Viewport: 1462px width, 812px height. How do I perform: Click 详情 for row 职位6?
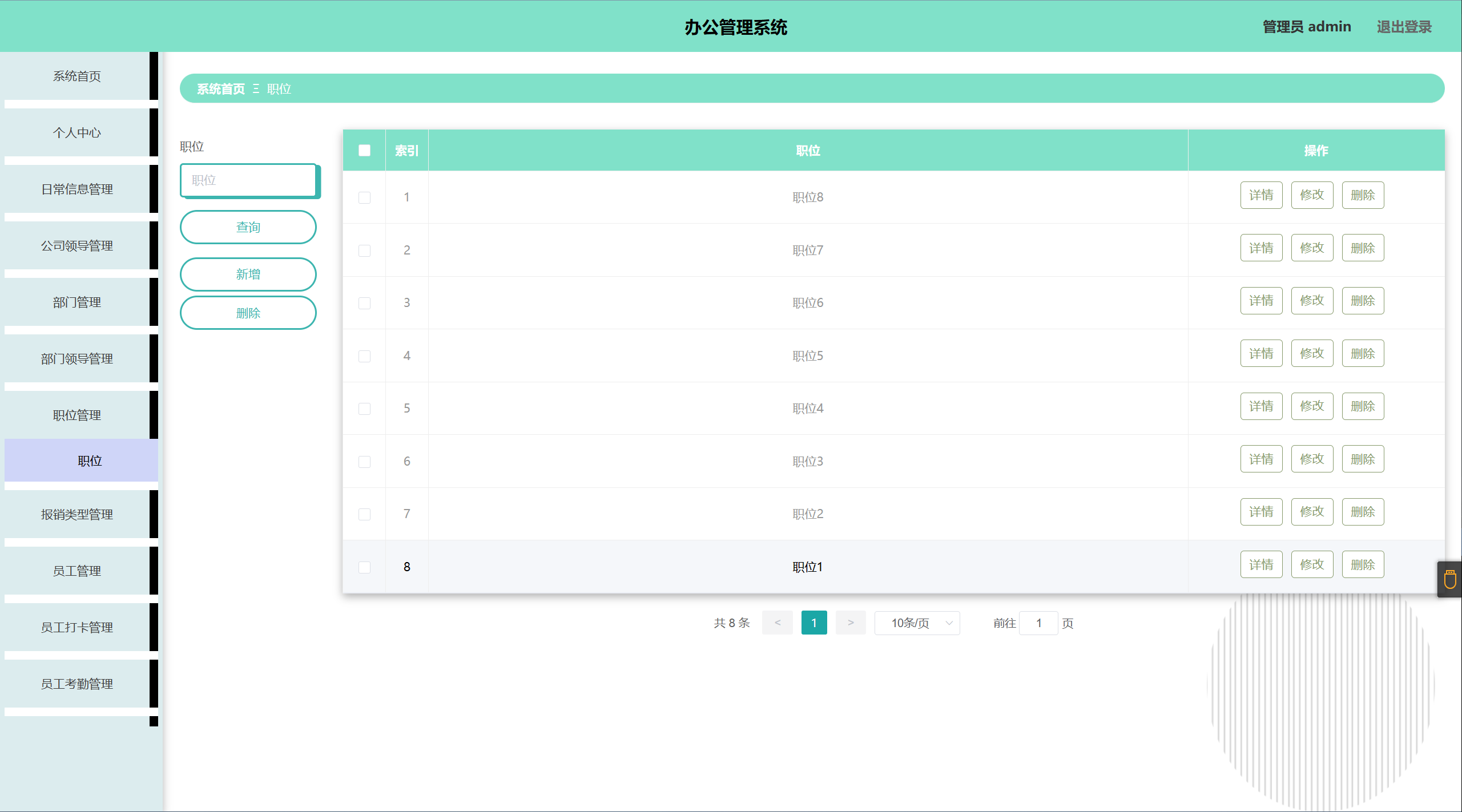click(x=1261, y=301)
